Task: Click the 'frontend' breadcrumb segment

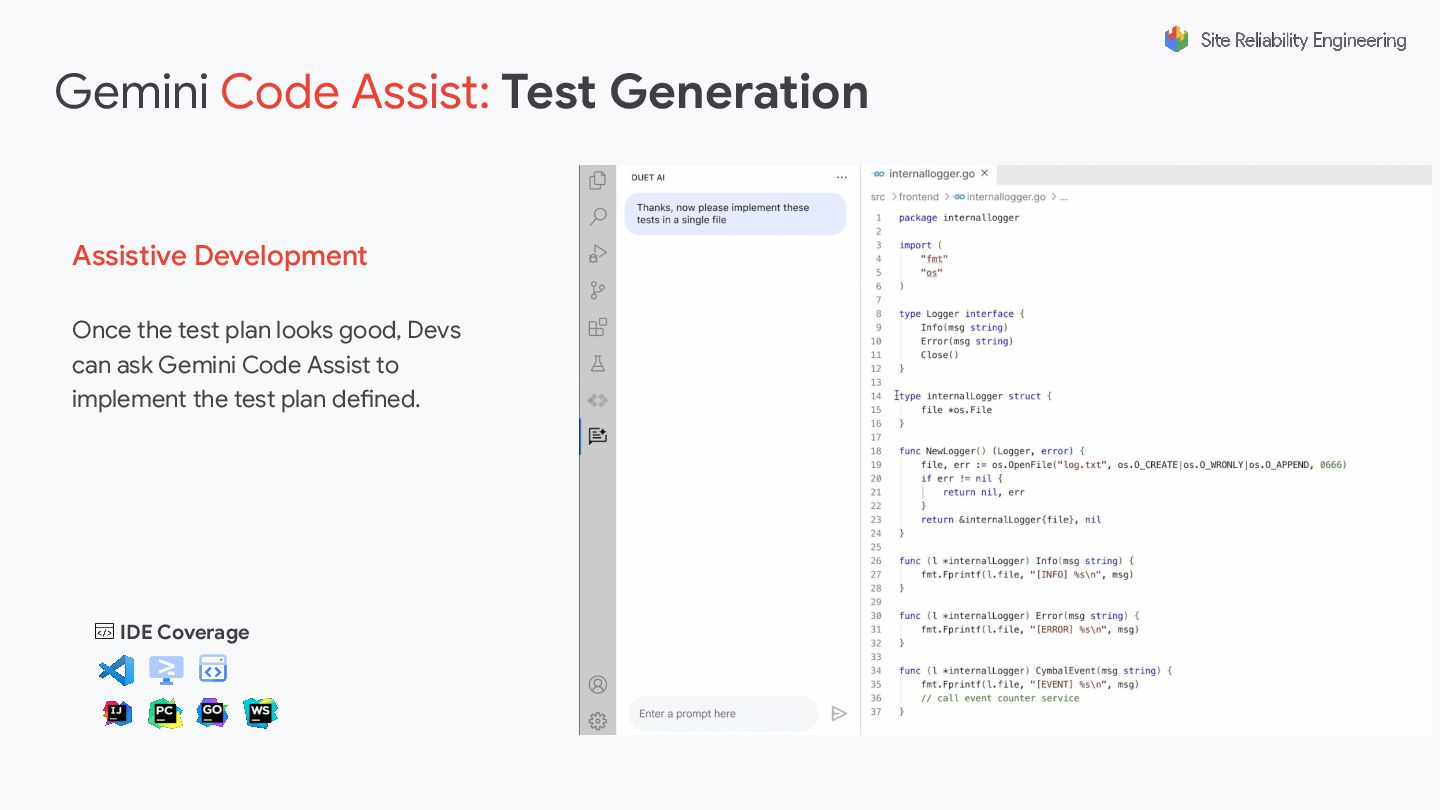Action: pos(918,197)
